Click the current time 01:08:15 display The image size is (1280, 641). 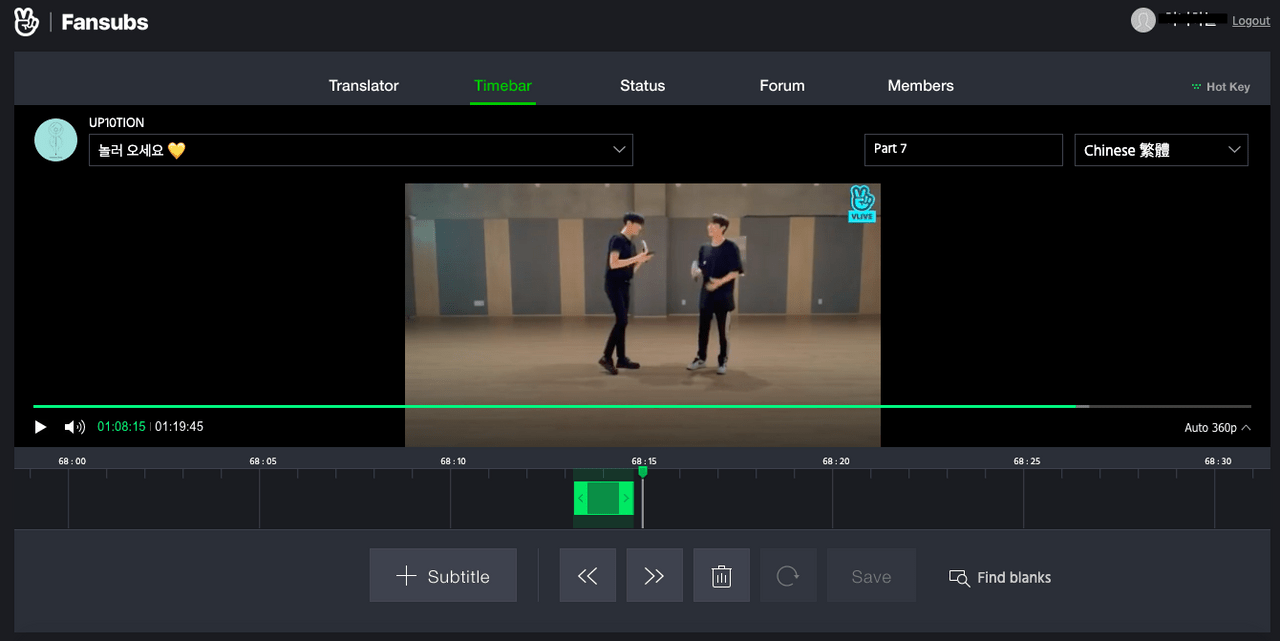point(122,427)
